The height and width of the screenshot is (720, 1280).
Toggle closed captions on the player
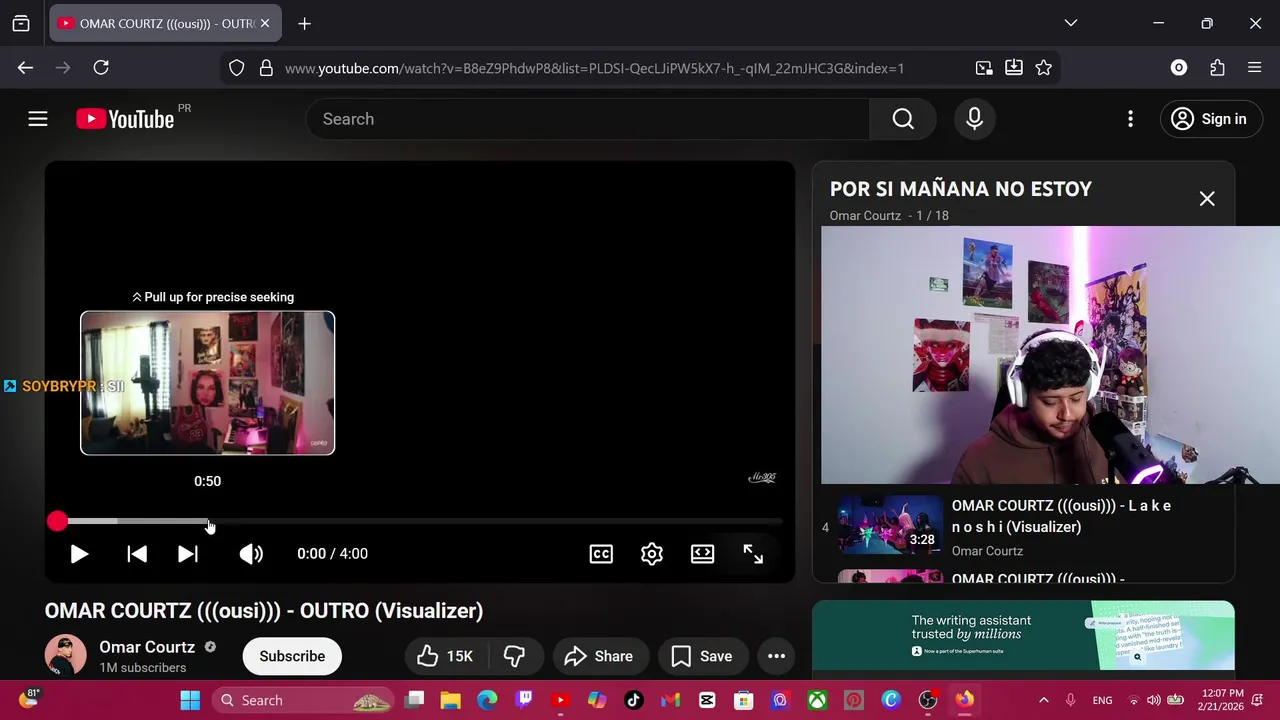601,554
